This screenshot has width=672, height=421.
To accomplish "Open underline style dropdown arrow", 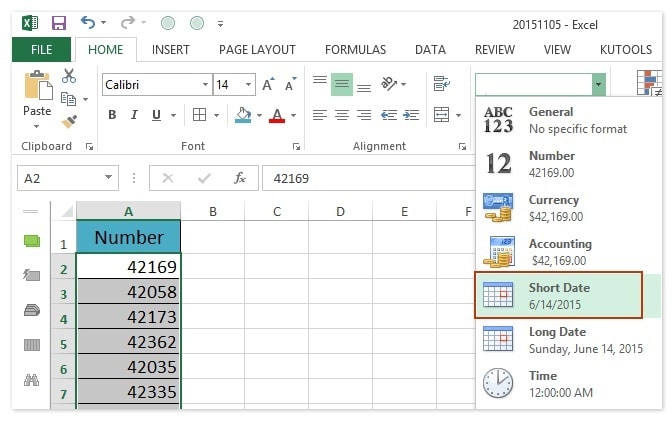I will tap(174, 115).
